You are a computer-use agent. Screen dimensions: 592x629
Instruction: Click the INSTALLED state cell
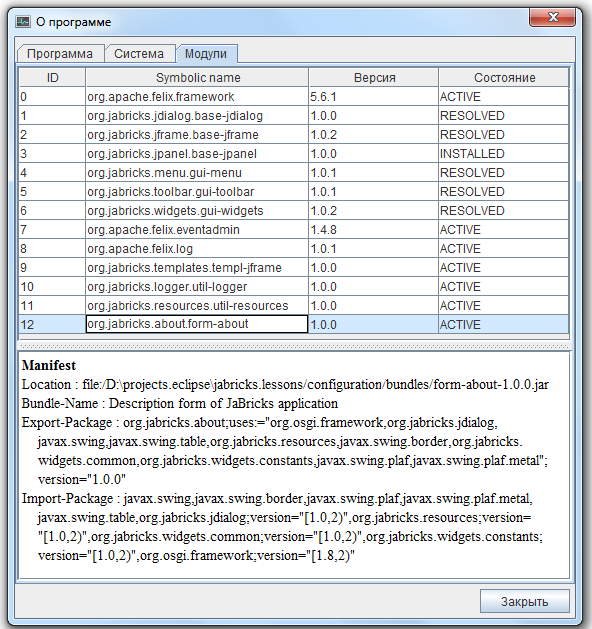pos(504,154)
